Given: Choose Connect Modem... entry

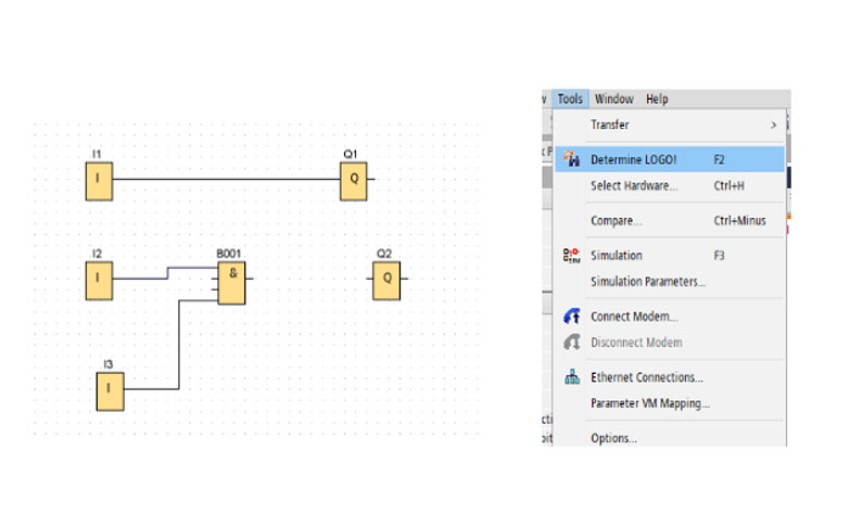Looking at the screenshot, I should point(669,316).
